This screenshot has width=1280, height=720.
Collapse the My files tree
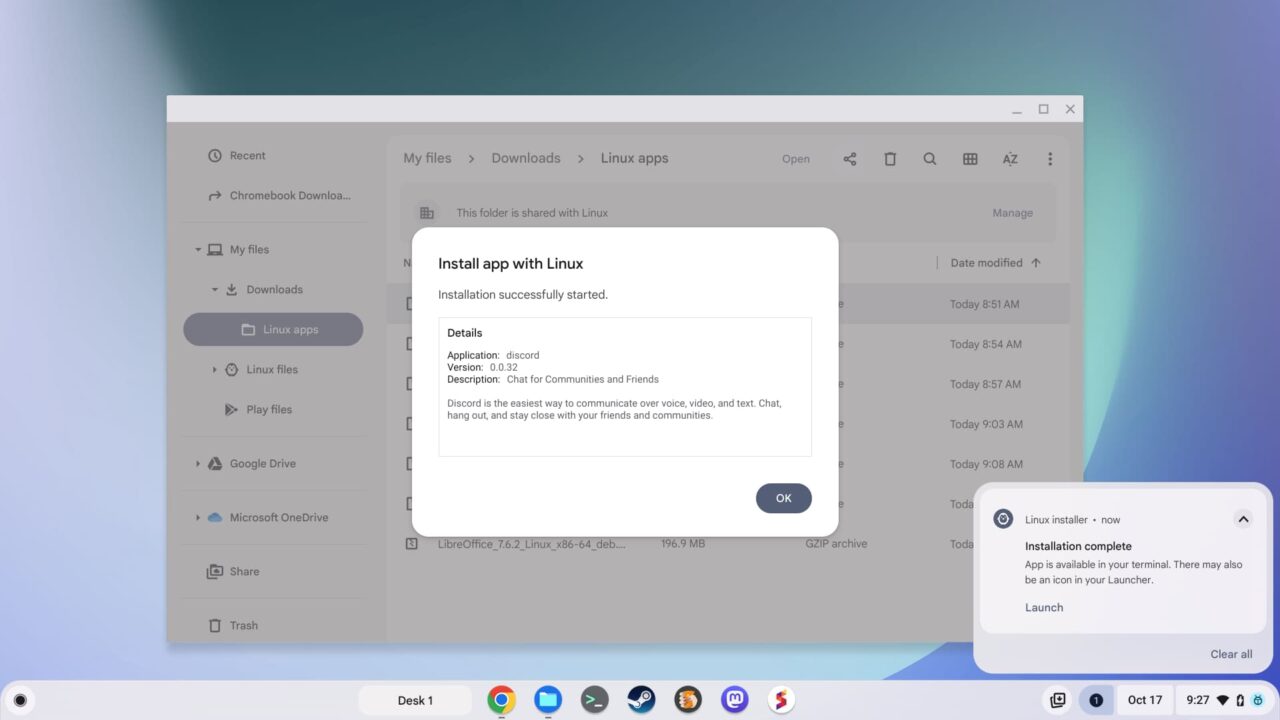(x=198, y=250)
